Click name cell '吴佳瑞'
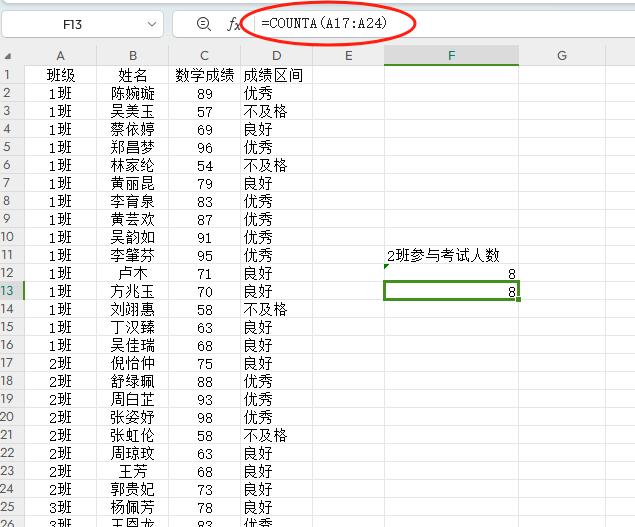Screen dimensions: 635x527 [132, 345]
